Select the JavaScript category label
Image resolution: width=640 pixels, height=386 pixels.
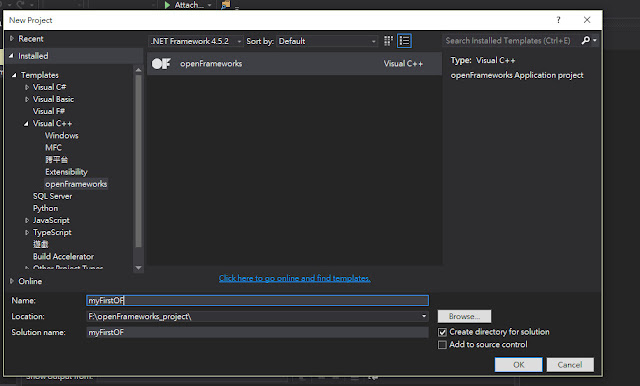[51, 220]
